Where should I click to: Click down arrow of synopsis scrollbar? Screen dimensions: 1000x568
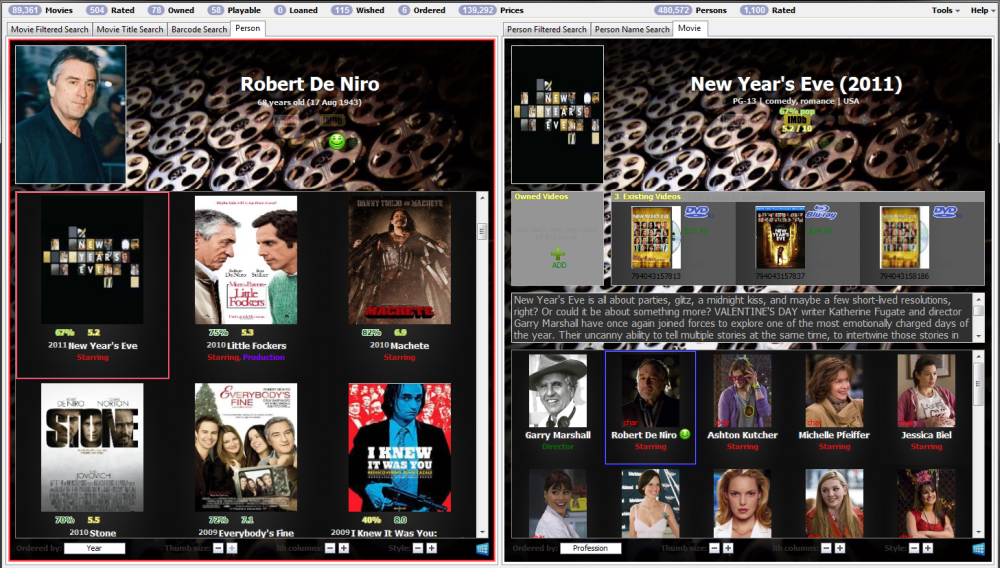click(979, 336)
